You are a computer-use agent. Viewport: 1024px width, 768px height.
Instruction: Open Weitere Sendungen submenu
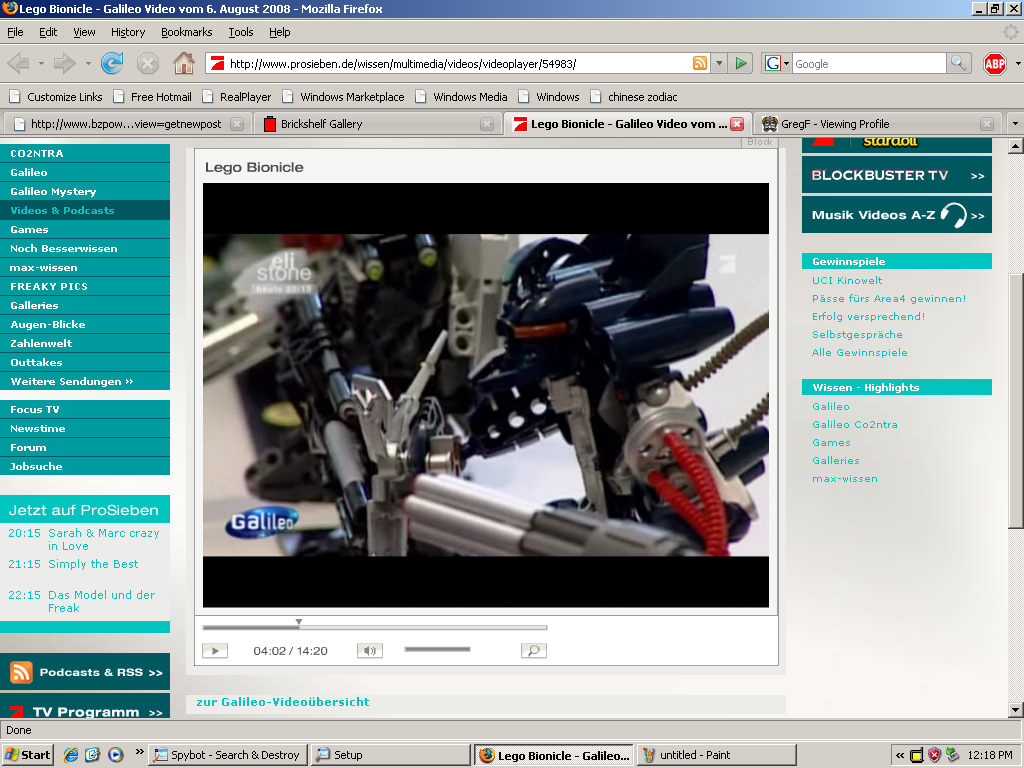pos(85,381)
